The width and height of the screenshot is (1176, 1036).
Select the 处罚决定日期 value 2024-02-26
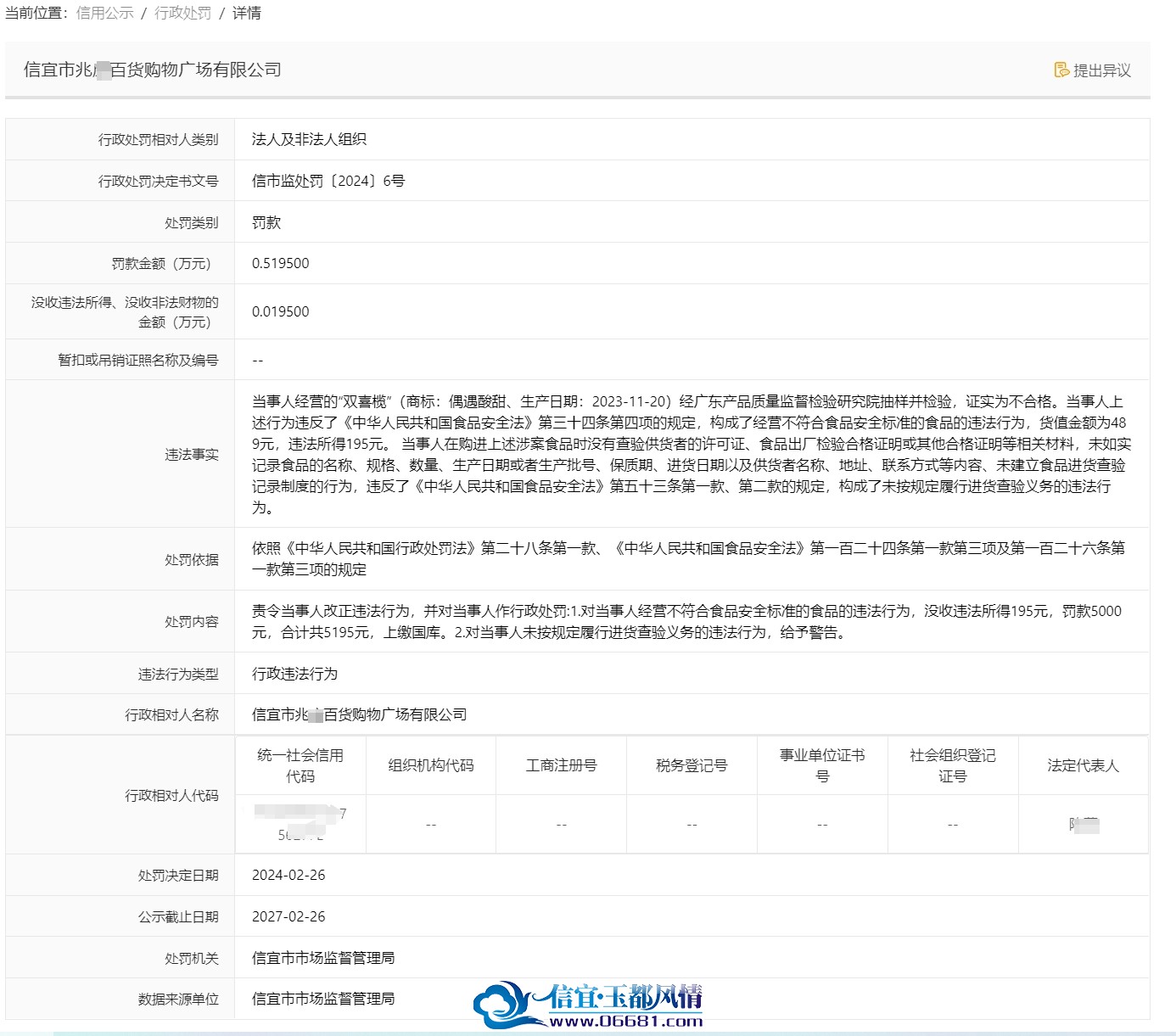(x=288, y=875)
